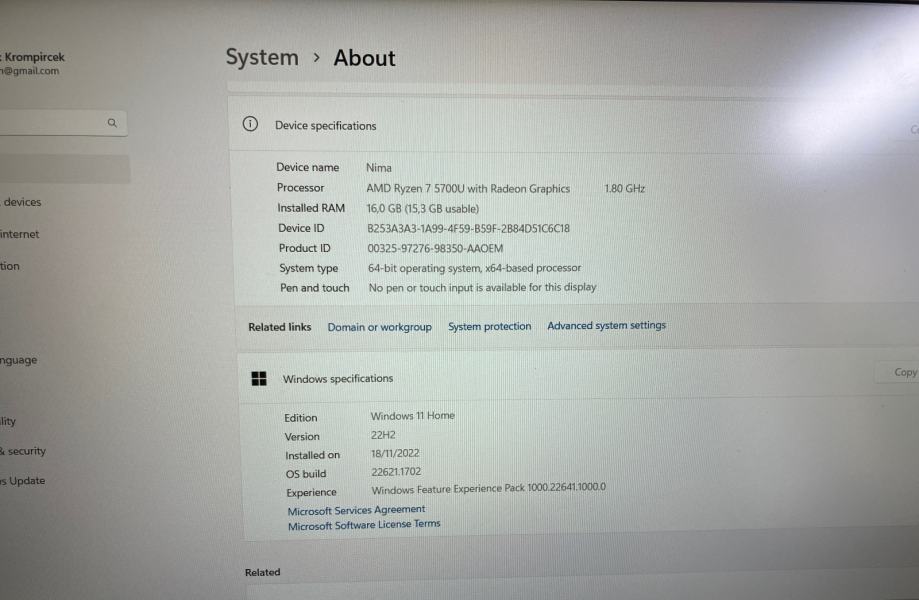Click the Krompircek account name
The height and width of the screenshot is (600, 919).
[33, 57]
